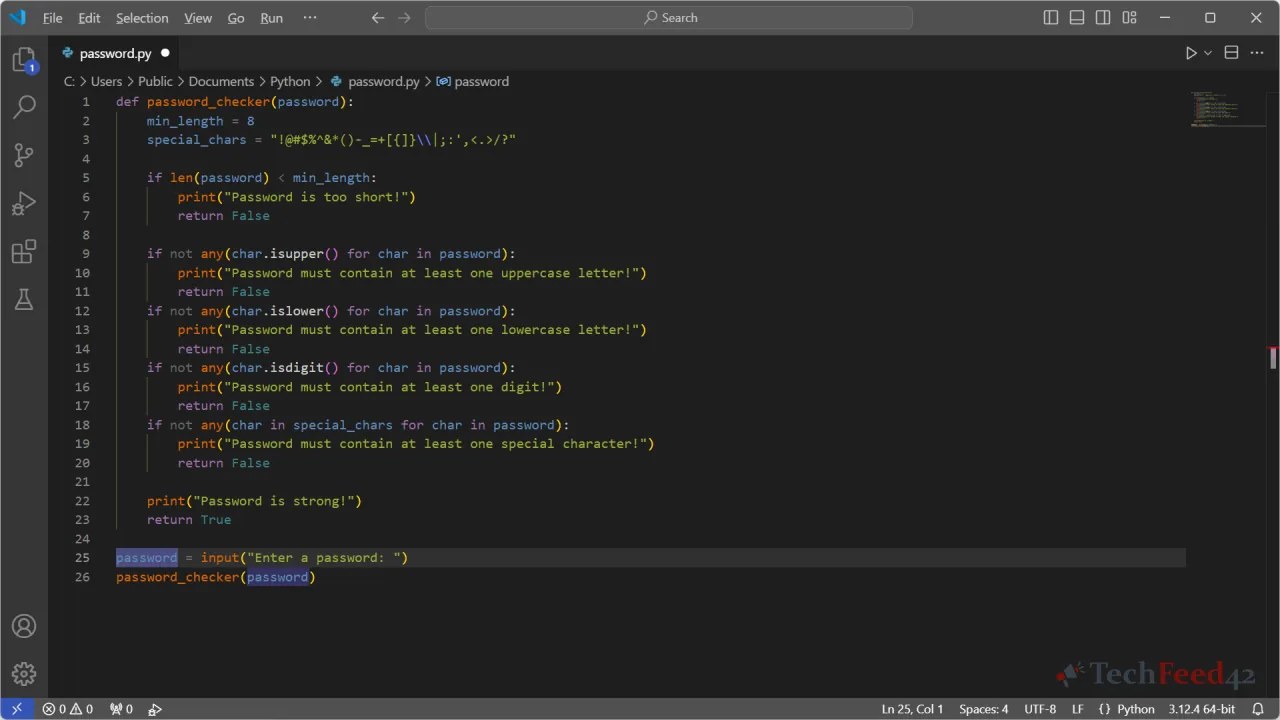Go back with the left arrow
Viewport: 1280px width, 720px height.
pos(377,18)
